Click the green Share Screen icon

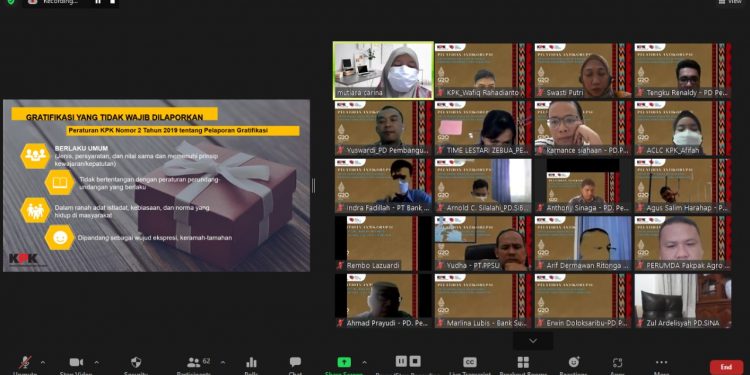[344, 362]
